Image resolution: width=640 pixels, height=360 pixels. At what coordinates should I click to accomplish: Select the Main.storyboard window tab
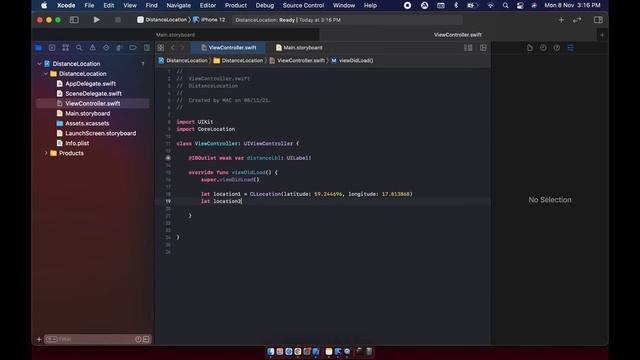176,35
